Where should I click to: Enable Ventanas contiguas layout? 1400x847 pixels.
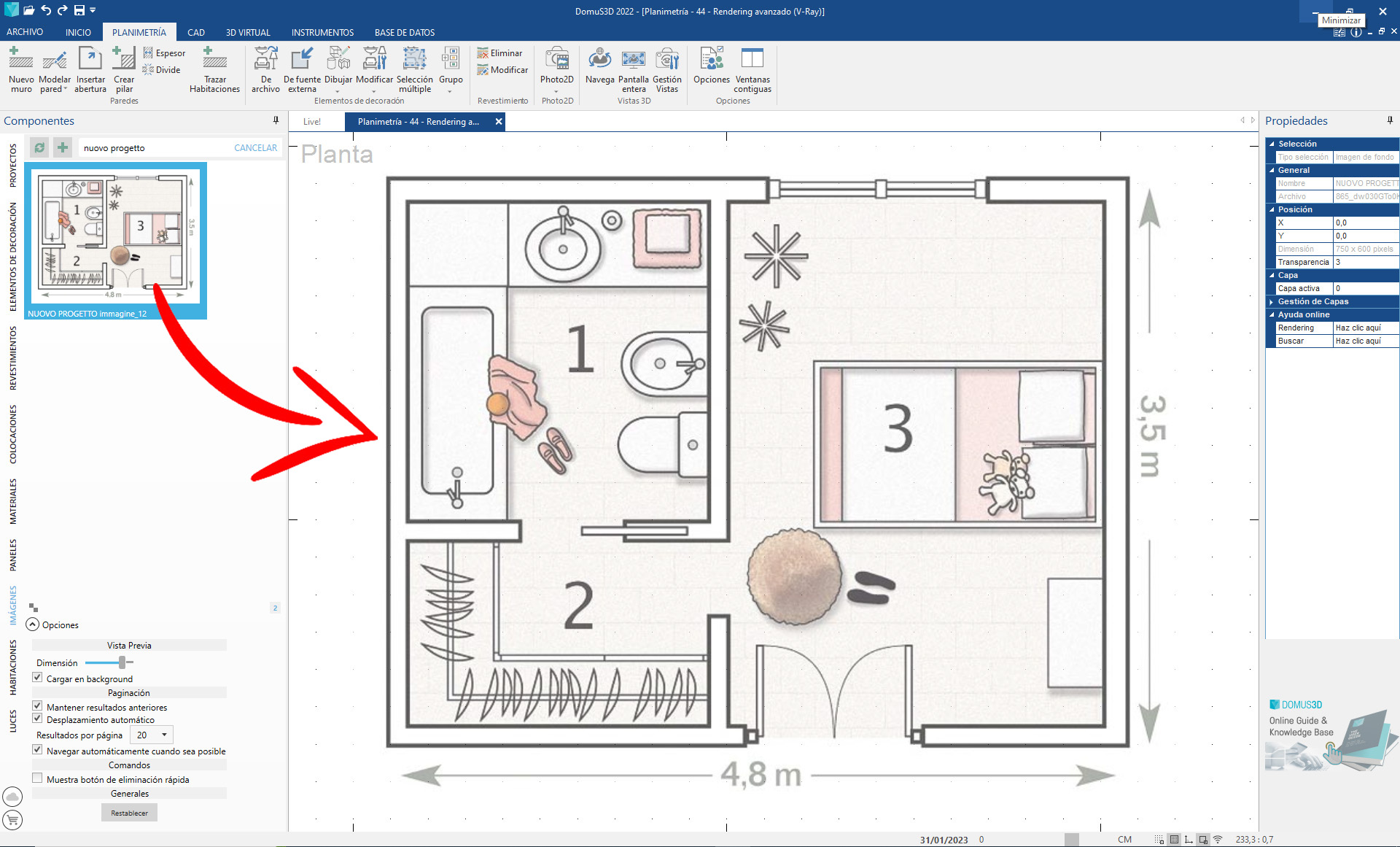coord(752,70)
